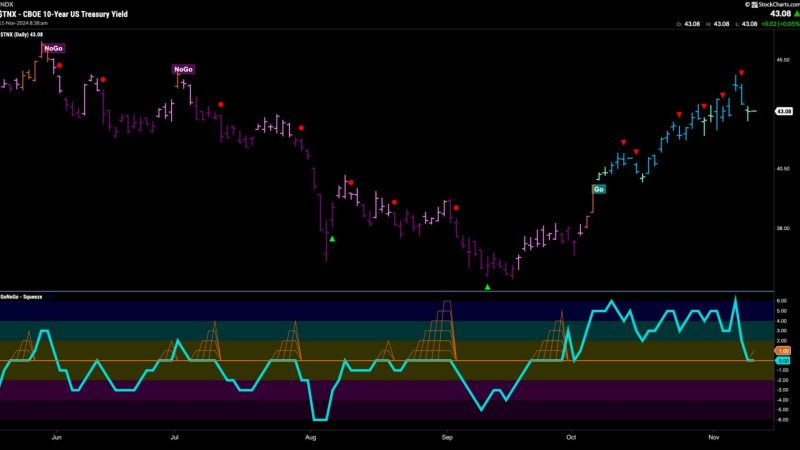The image size is (800, 450).
Task: Click the GoNoGo - Squeeze panel label
Action: pos(21,296)
